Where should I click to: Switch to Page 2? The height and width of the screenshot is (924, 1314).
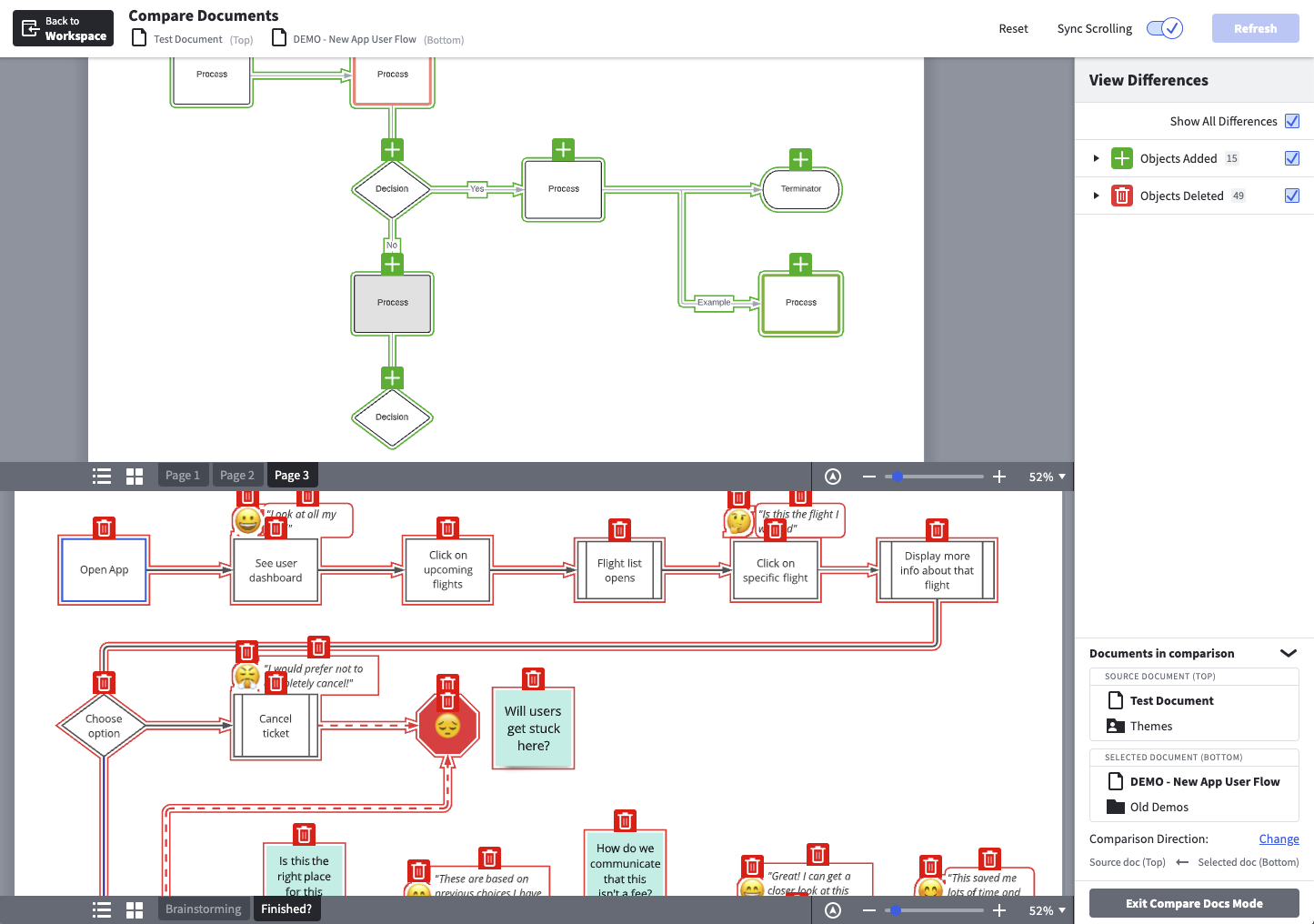click(x=237, y=475)
